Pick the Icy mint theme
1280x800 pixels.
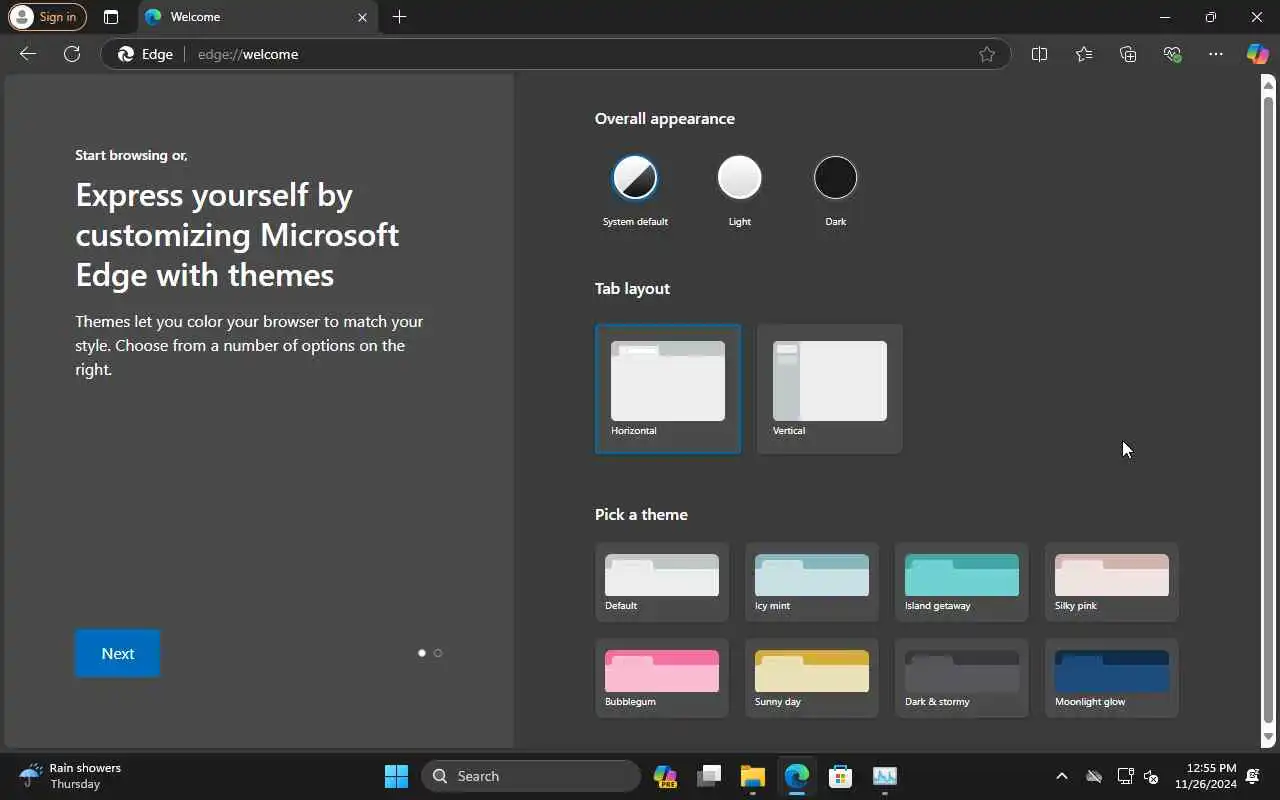(x=812, y=582)
